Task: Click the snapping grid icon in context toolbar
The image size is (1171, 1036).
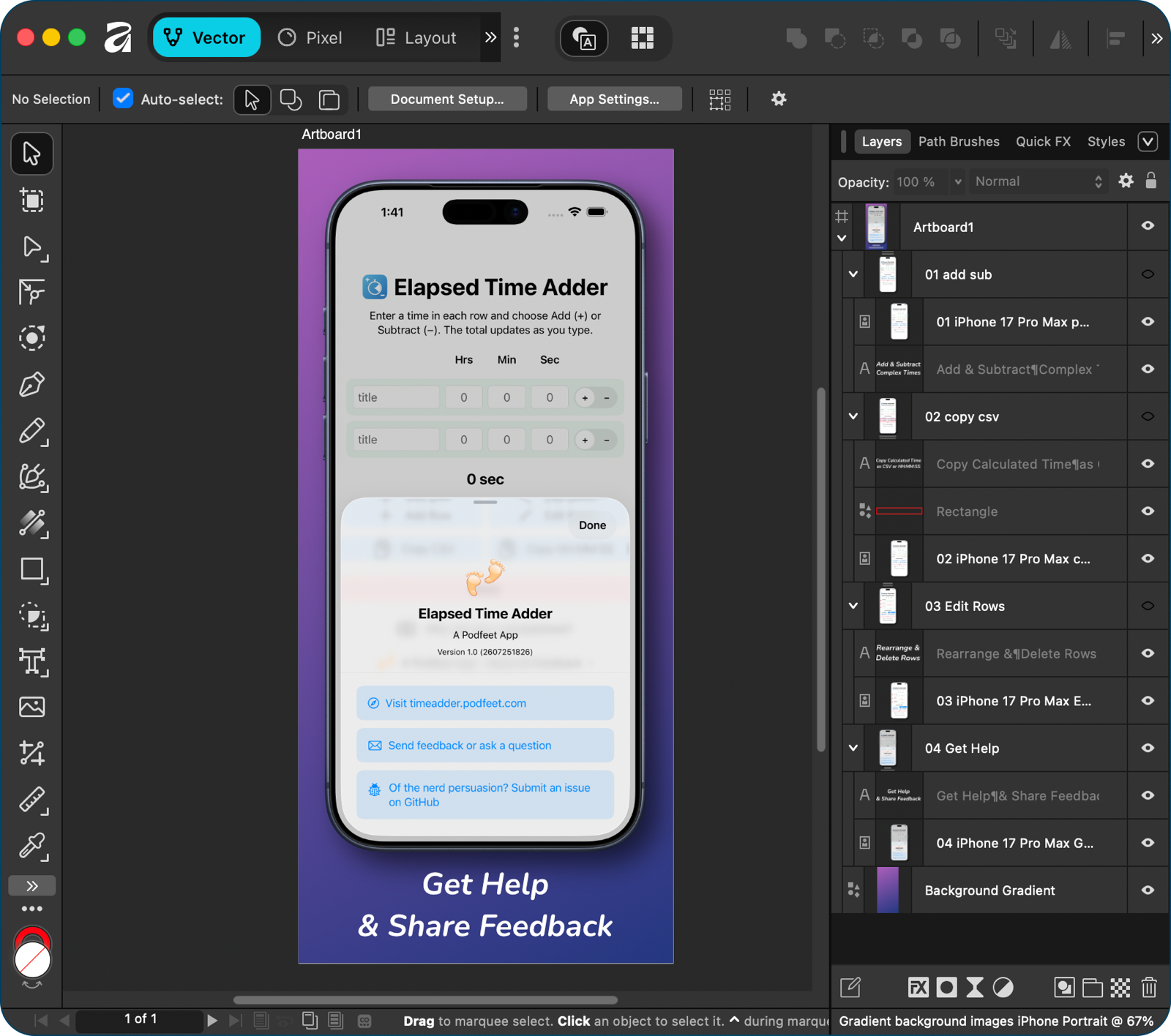Action: pyautogui.click(x=720, y=100)
